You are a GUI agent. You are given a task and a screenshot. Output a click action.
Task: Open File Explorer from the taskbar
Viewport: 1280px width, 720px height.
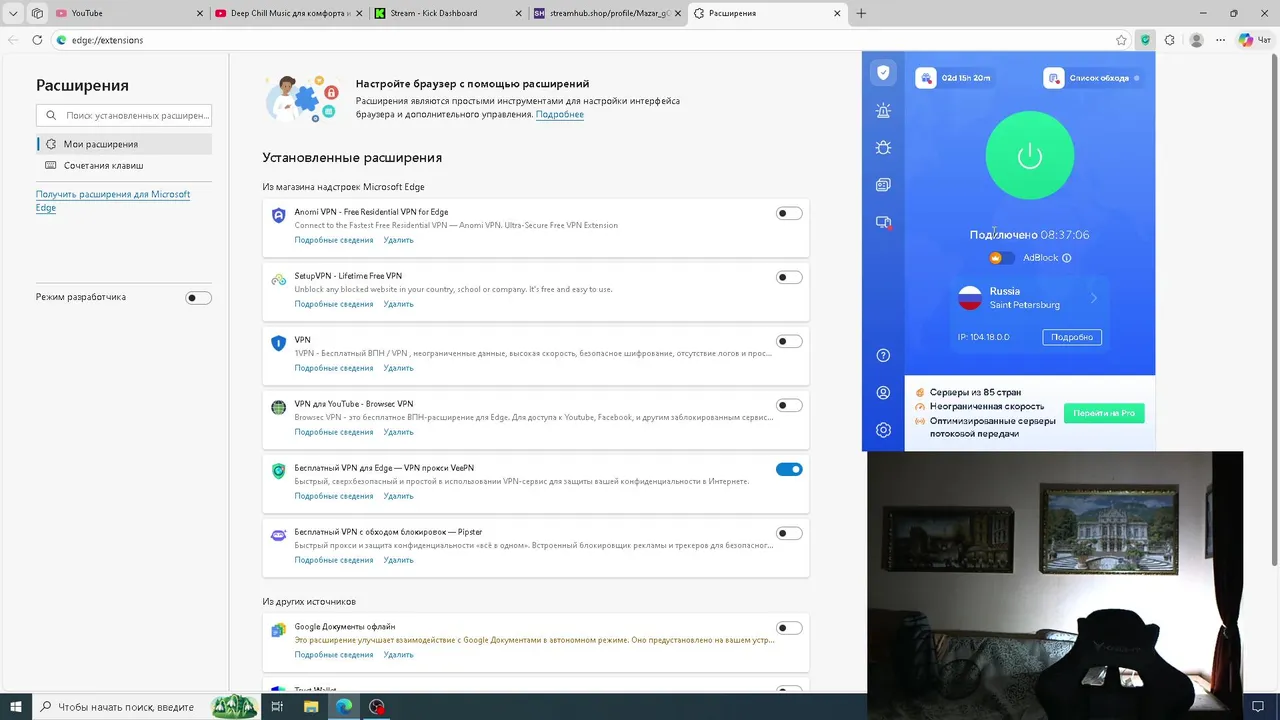click(x=311, y=707)
